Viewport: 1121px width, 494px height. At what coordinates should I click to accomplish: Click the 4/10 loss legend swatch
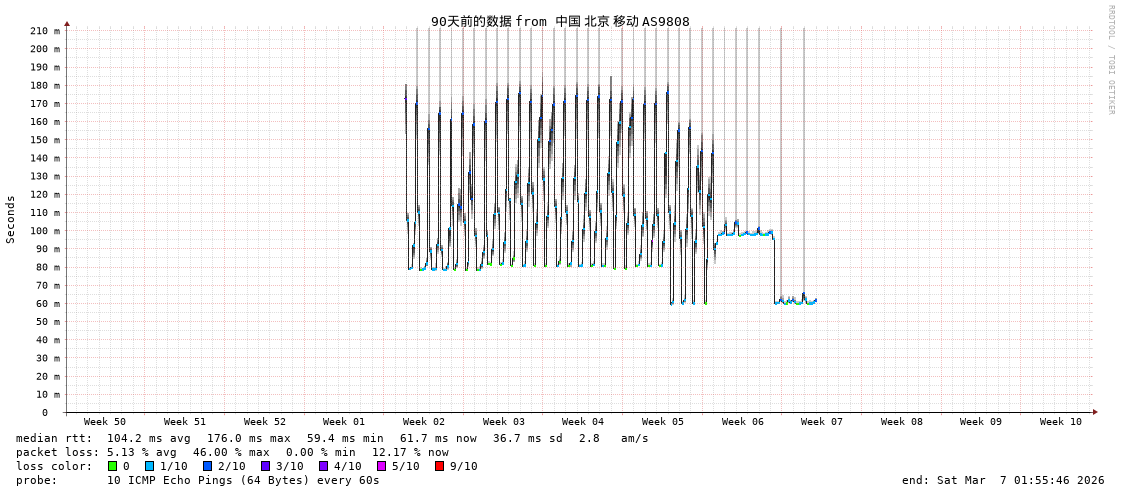(323, 466)
